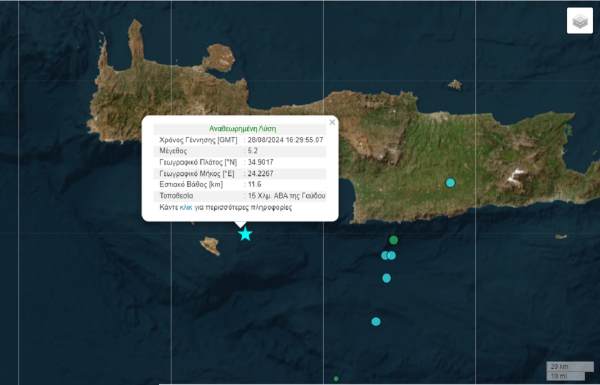Select the 'Εστιακό Βάθος [km]' label

191,184
